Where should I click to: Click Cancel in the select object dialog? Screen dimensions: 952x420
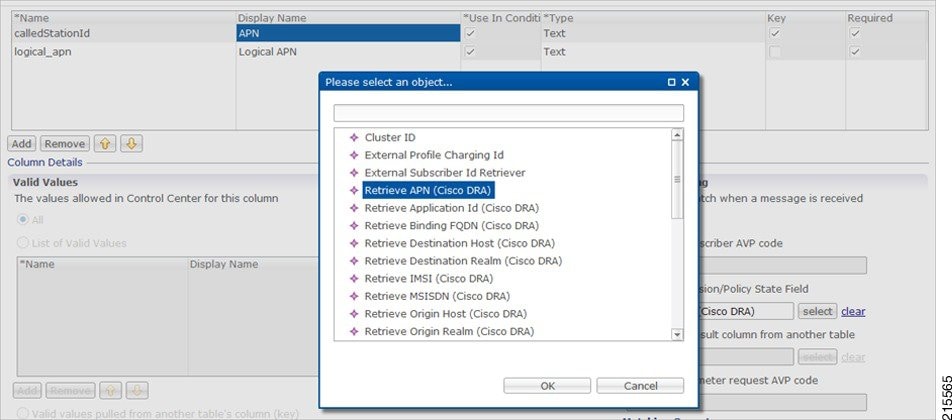point(640,386)
